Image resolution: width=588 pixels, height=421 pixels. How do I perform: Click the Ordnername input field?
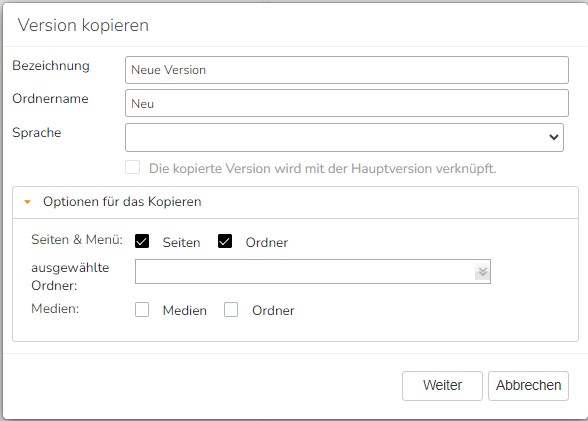point(346,103)
